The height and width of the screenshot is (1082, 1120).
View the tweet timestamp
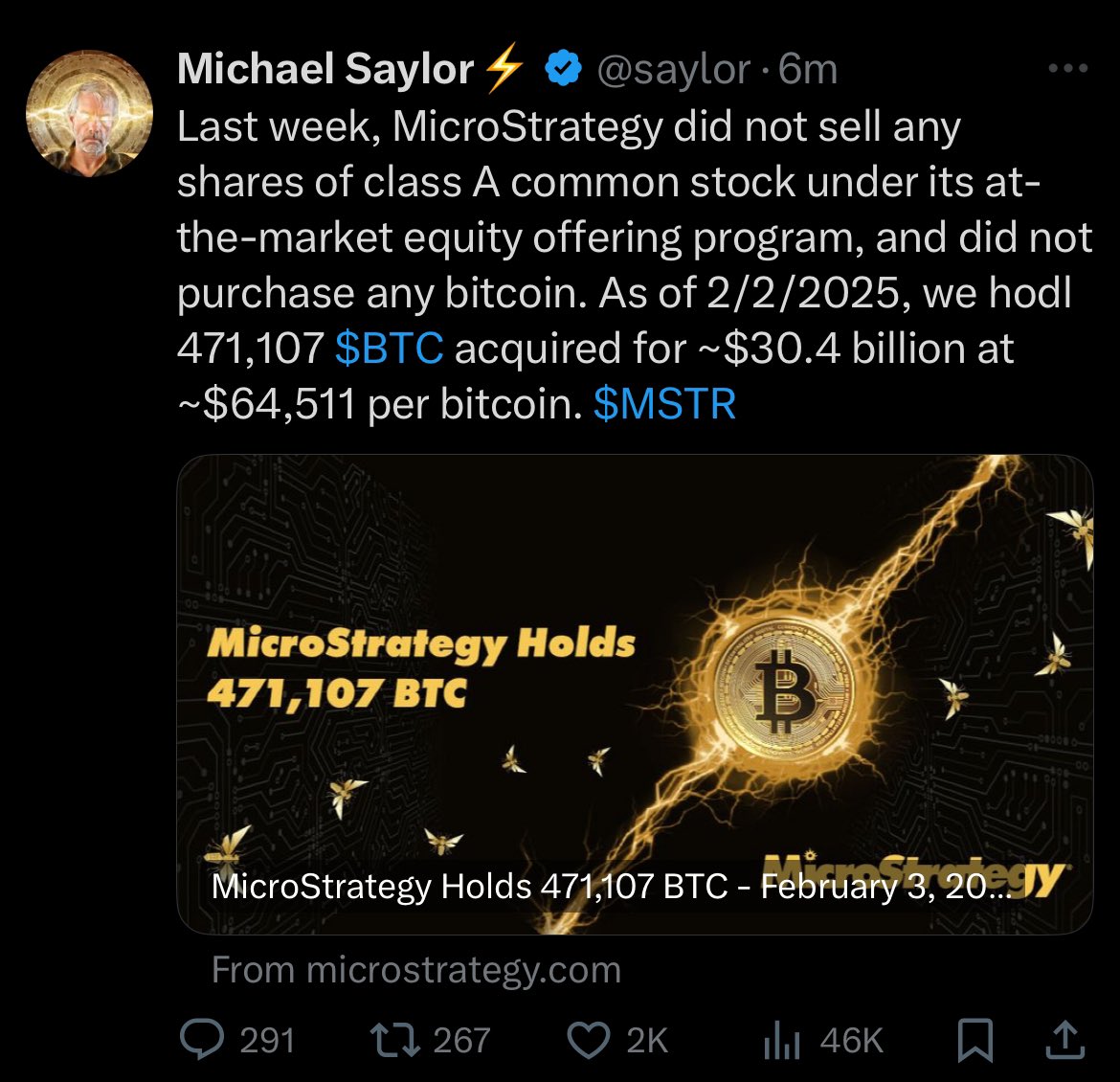(807, 67)
